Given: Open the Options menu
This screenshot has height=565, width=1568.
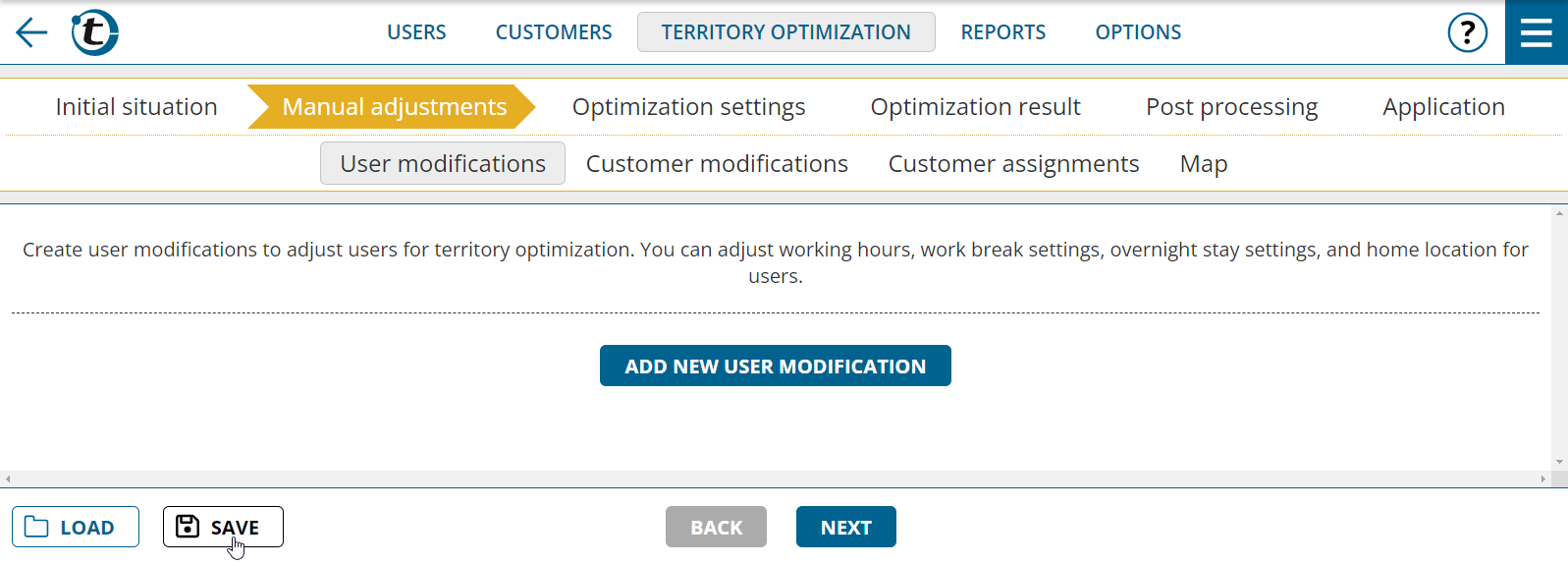Looking at the screenshot, I should pyautogui.click(x=1138, y=32).
